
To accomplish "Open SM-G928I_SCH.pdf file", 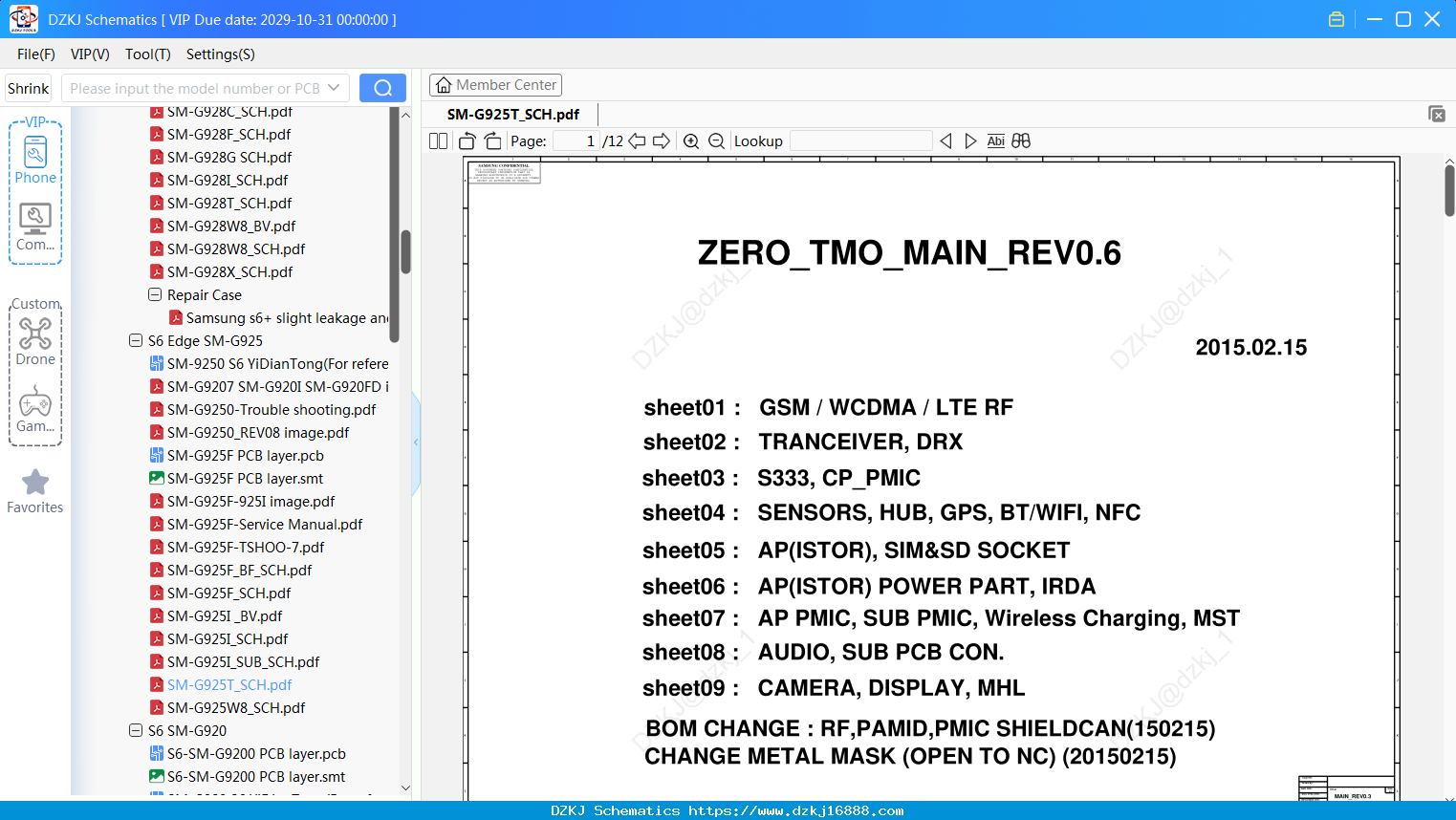I will coord(228,181).
